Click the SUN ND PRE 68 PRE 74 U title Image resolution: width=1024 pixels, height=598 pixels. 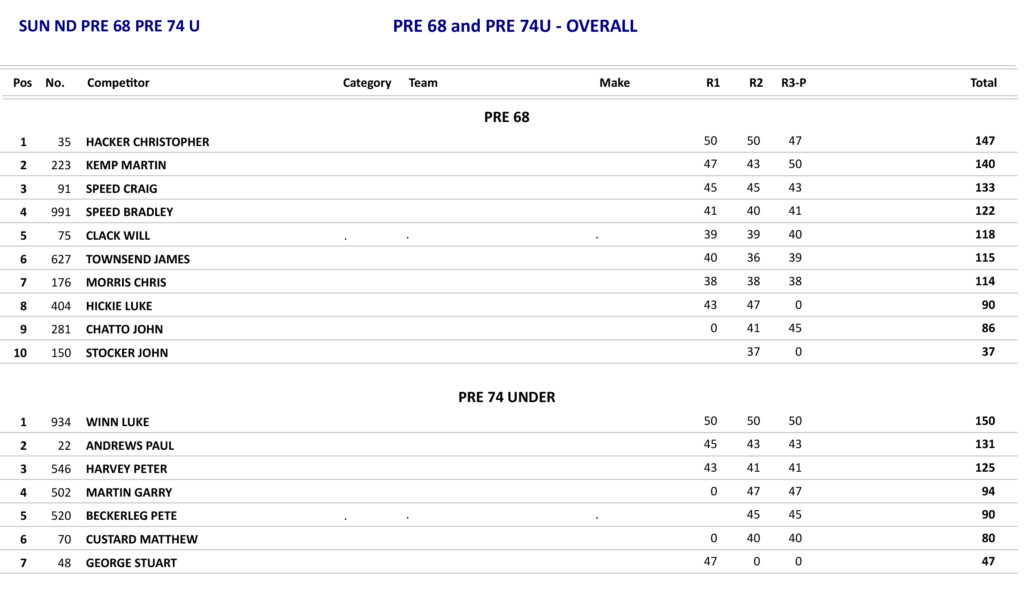pos(109,26)
